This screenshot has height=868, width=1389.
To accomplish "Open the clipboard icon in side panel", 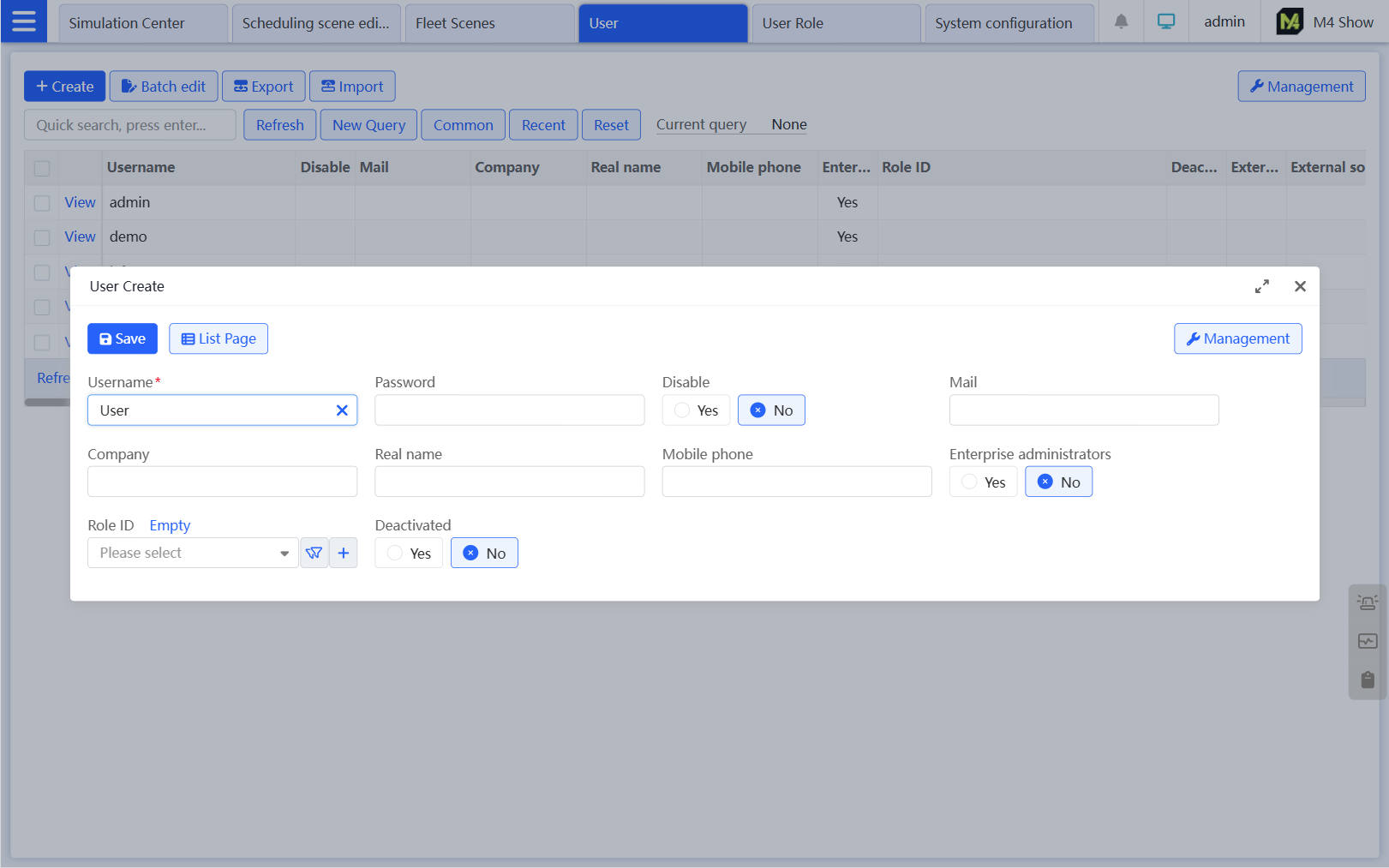I will coord(1368,680).
